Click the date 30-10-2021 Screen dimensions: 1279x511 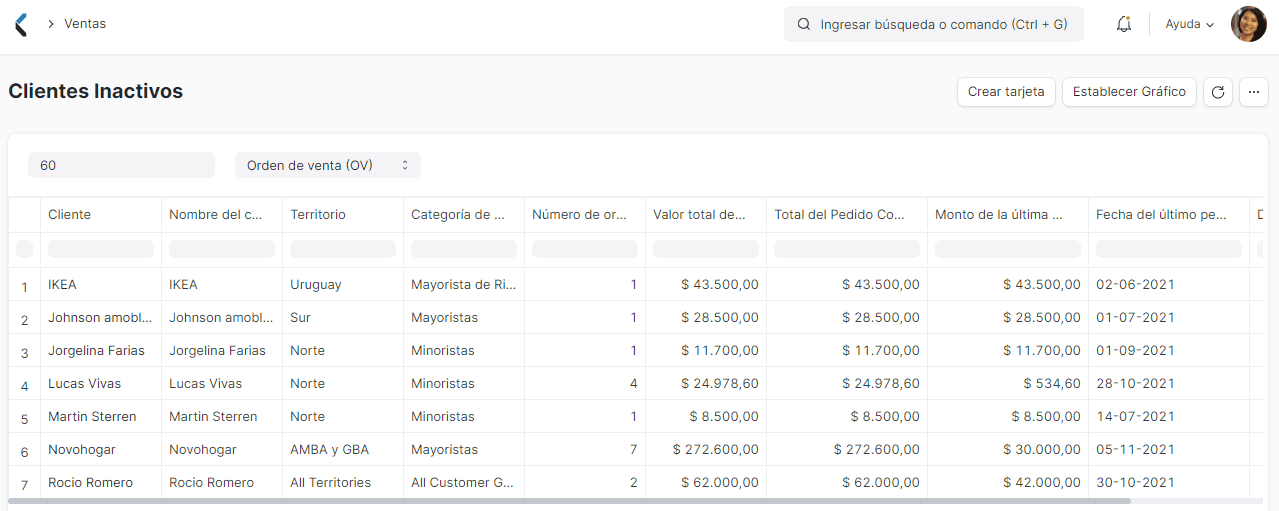pos(1168,482)
